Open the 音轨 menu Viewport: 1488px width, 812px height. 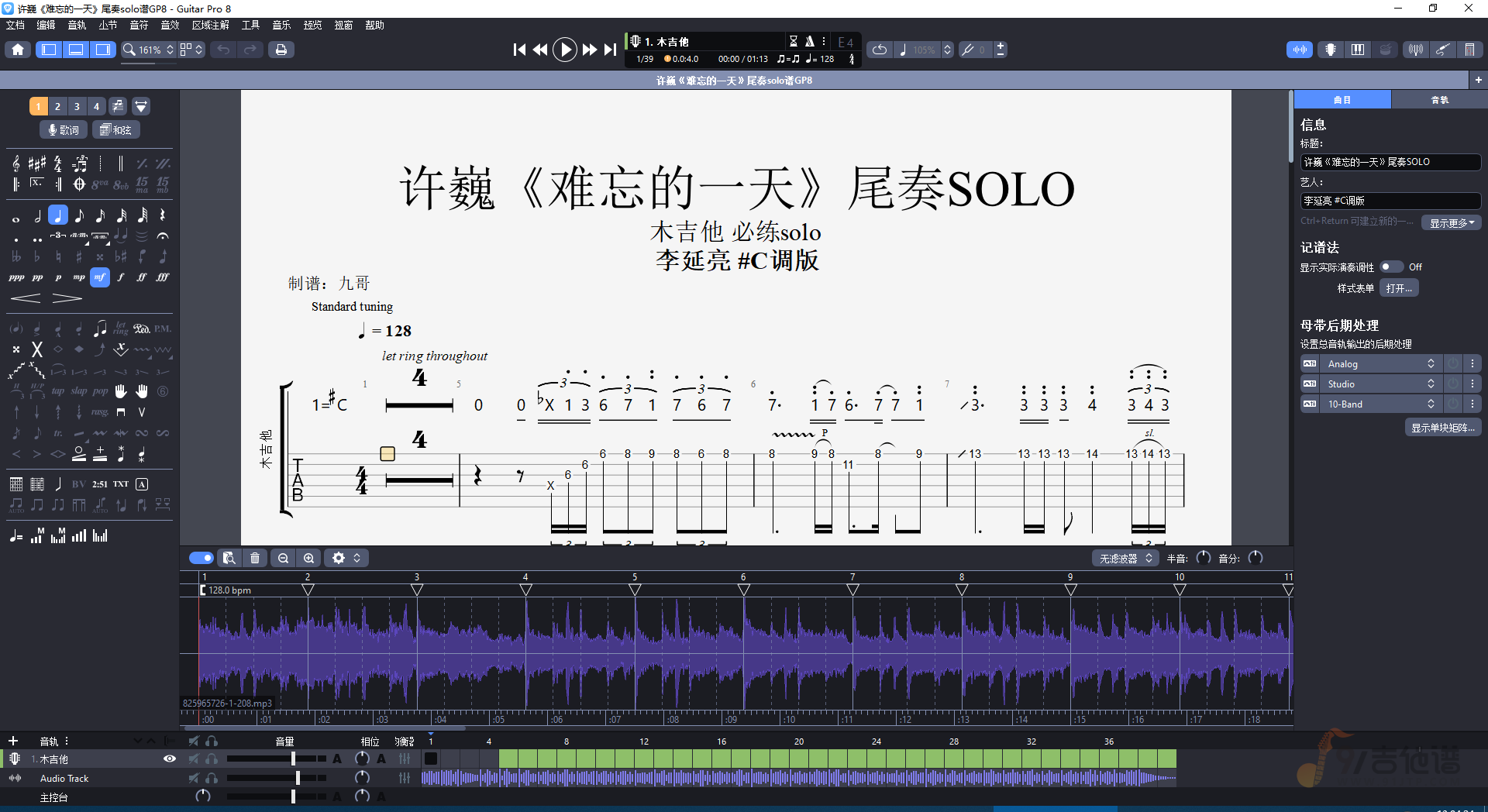tap(77, 25)
